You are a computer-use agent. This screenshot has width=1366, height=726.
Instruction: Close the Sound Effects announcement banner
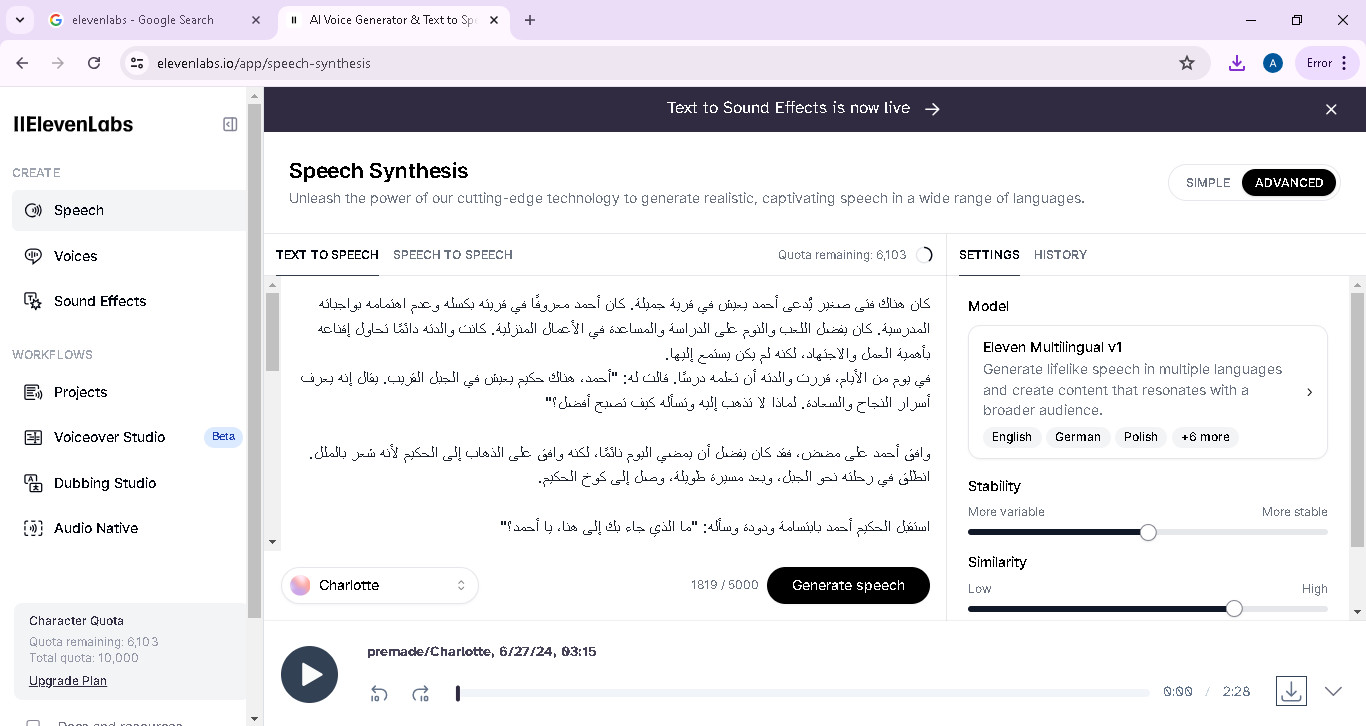click(1331, 109)
